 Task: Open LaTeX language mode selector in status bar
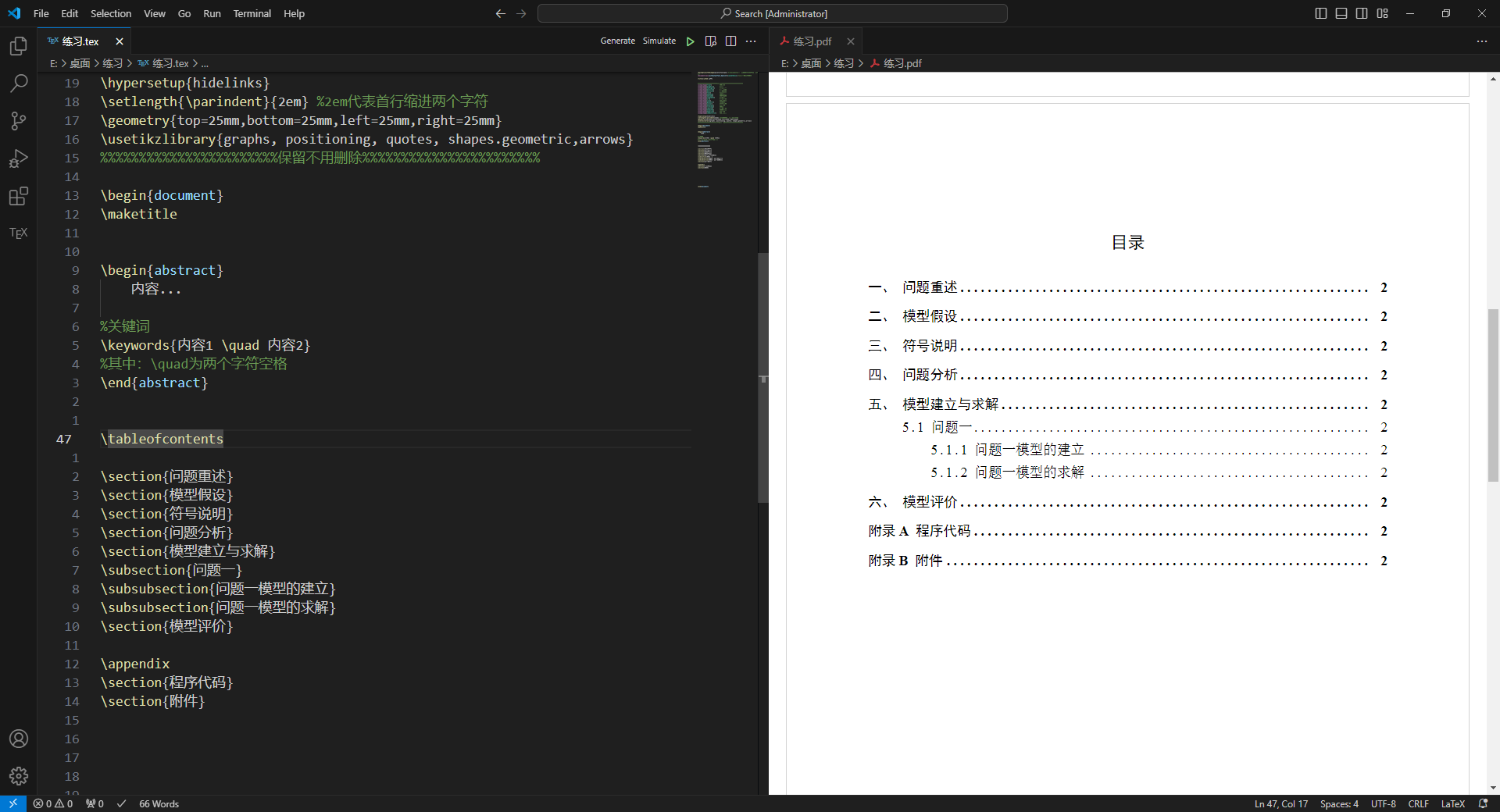pos(1452,803)
